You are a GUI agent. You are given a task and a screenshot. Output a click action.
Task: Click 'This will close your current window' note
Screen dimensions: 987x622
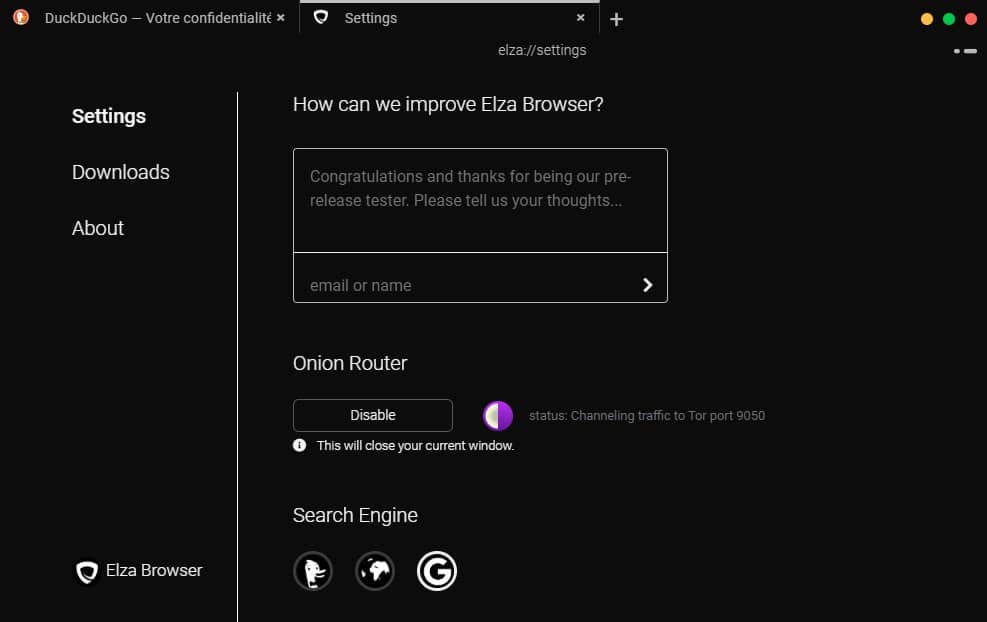click(415, 446)
